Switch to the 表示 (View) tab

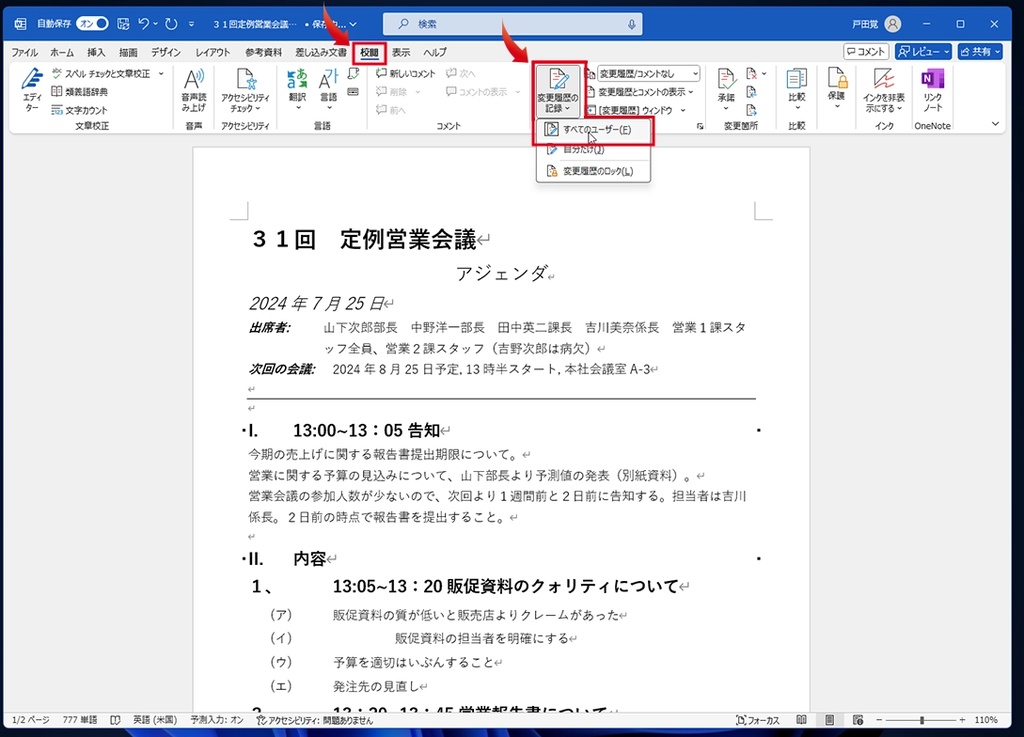pyautogui.click(x=401, y=52)
